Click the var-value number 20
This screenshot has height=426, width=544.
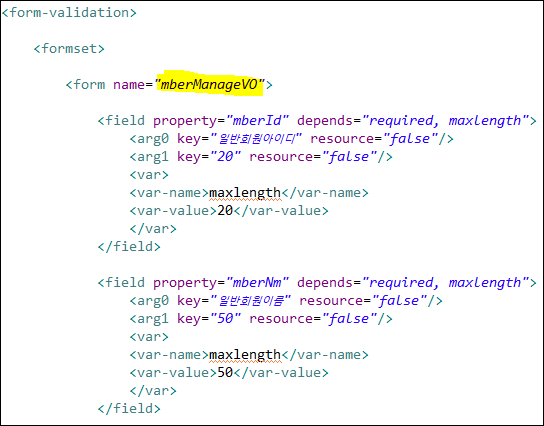[225, 211]
